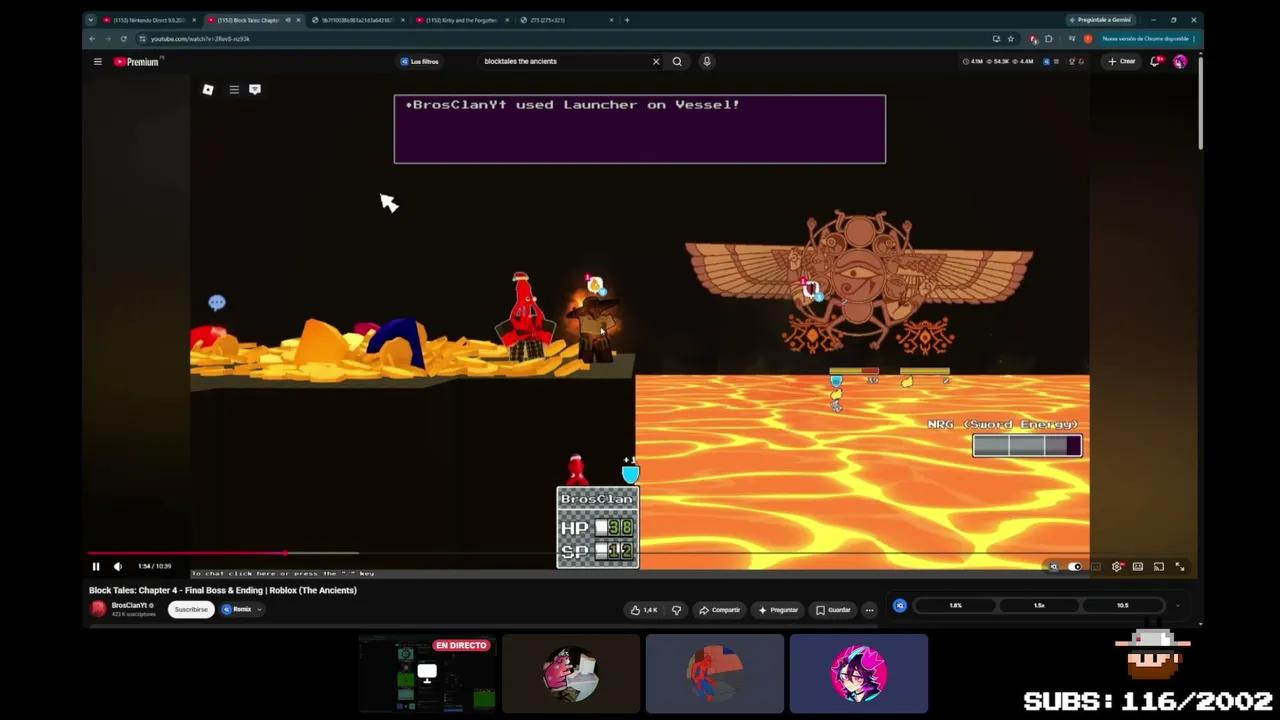
Task: Click the 1.8% stat value
Action: 955,606
